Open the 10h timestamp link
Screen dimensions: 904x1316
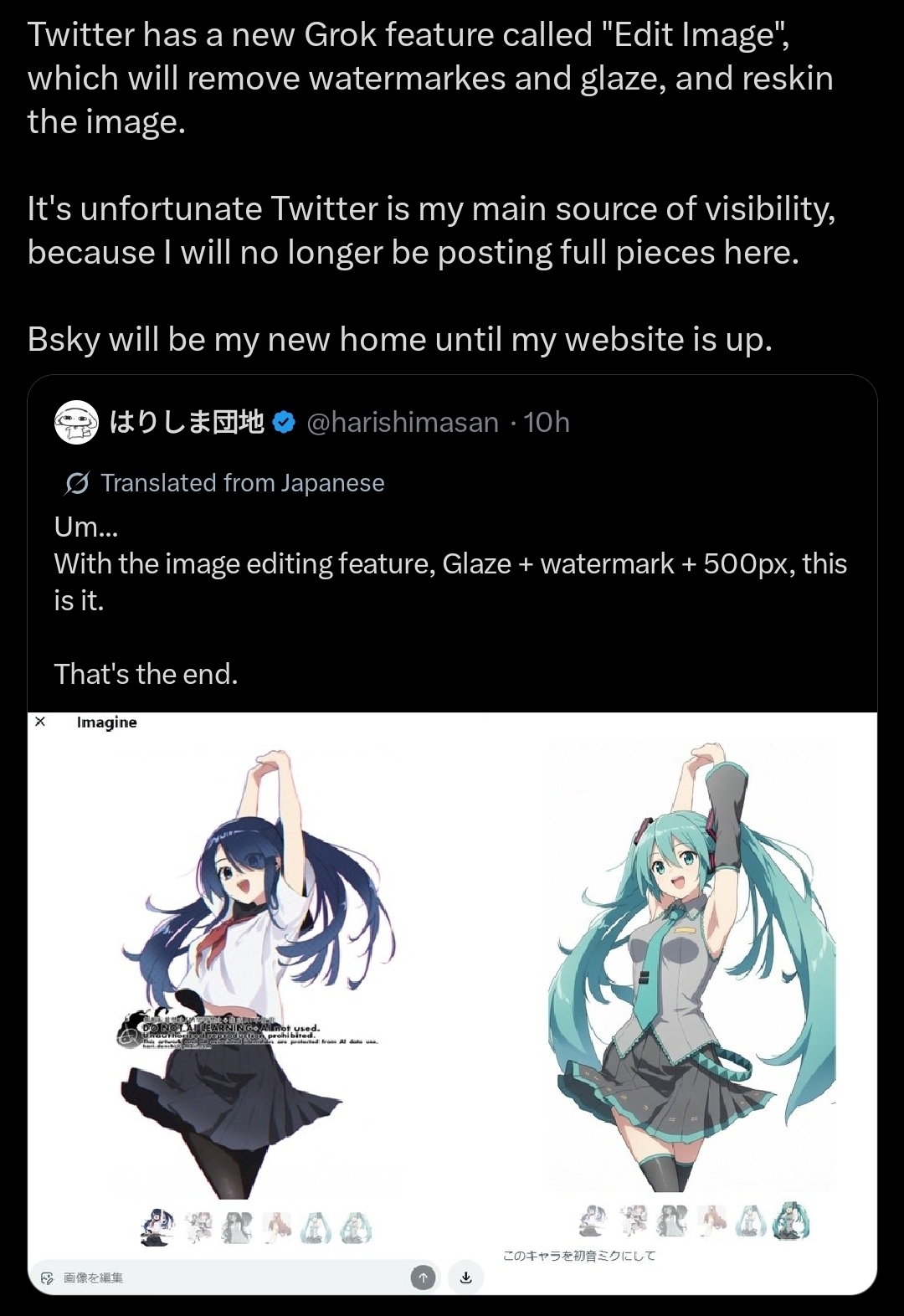click(547, 423)
